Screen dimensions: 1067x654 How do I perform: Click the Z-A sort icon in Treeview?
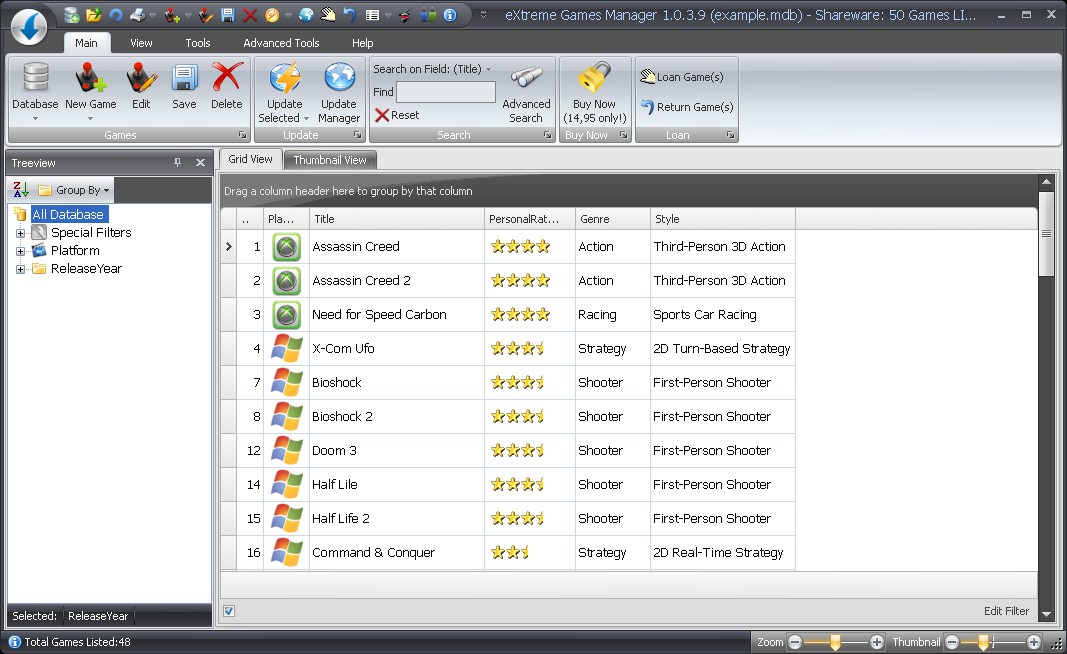point(21,190)
